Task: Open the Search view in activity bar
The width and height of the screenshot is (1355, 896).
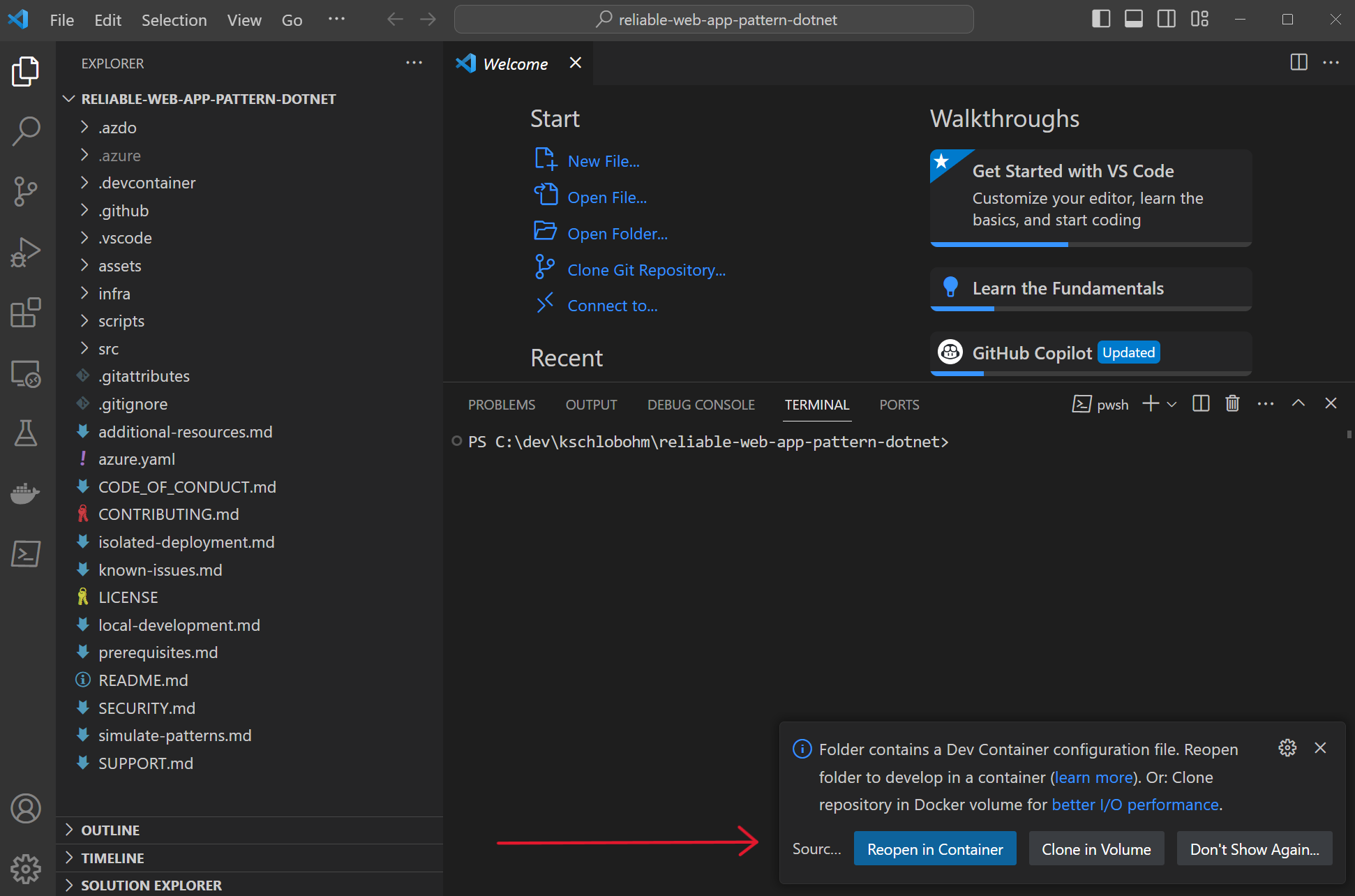Action: click(x=26, y=131)
